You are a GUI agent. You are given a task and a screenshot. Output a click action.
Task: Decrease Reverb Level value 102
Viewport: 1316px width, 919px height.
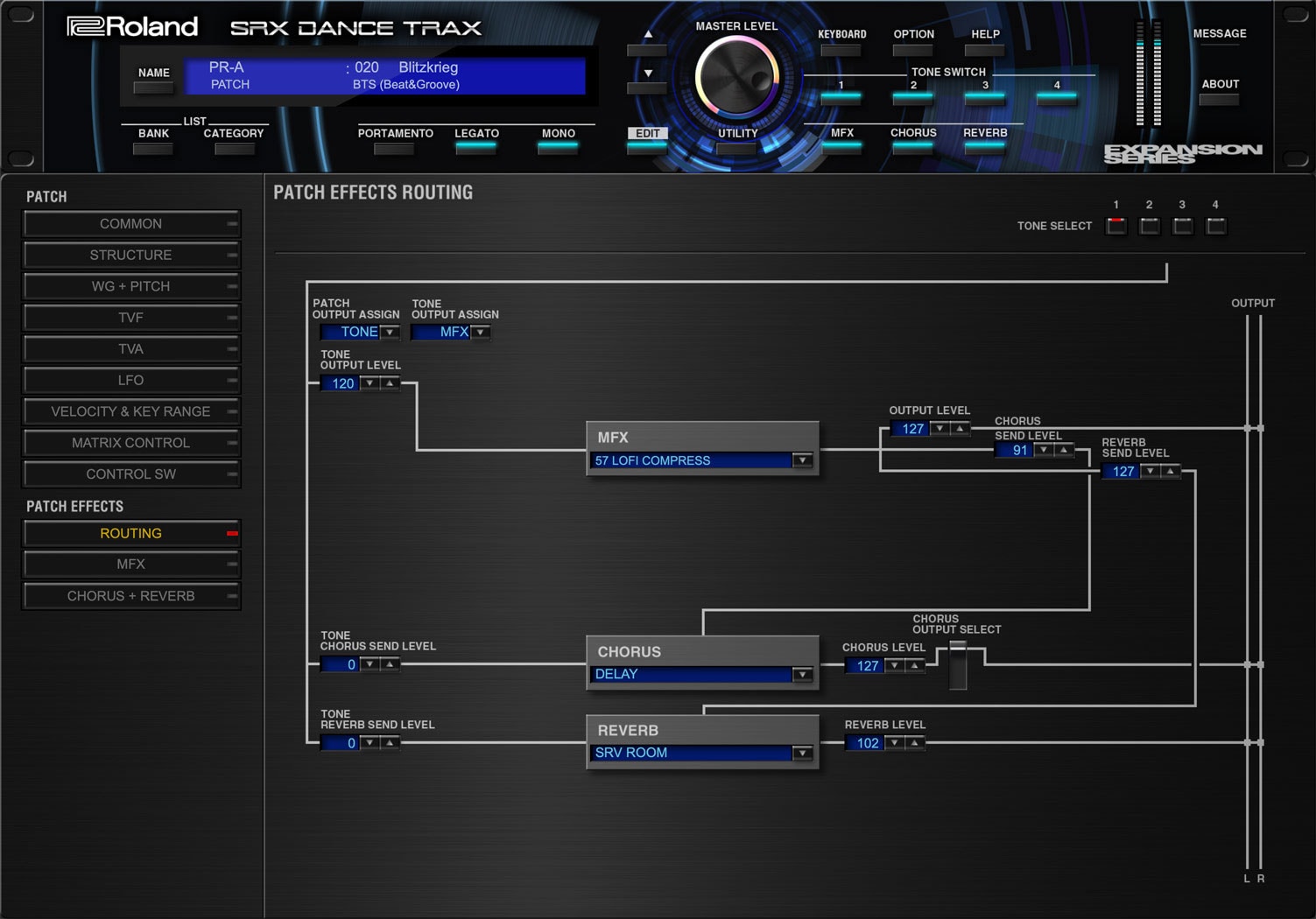click(x=894, y=743)
